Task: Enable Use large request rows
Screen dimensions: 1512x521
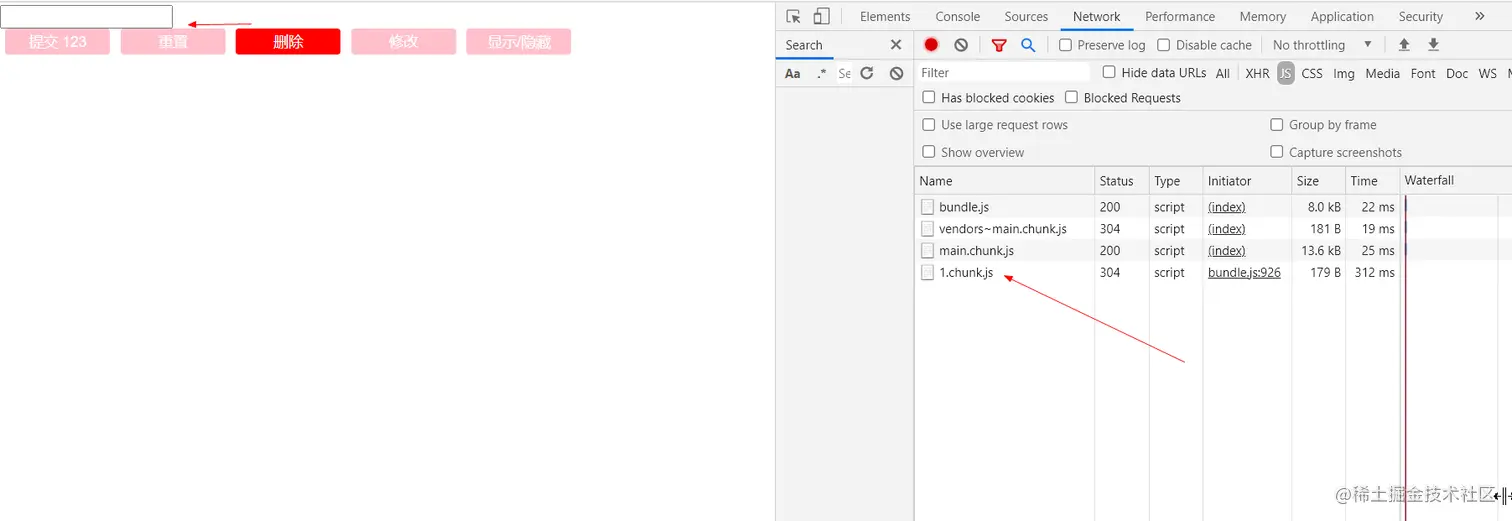Action: 929,125
